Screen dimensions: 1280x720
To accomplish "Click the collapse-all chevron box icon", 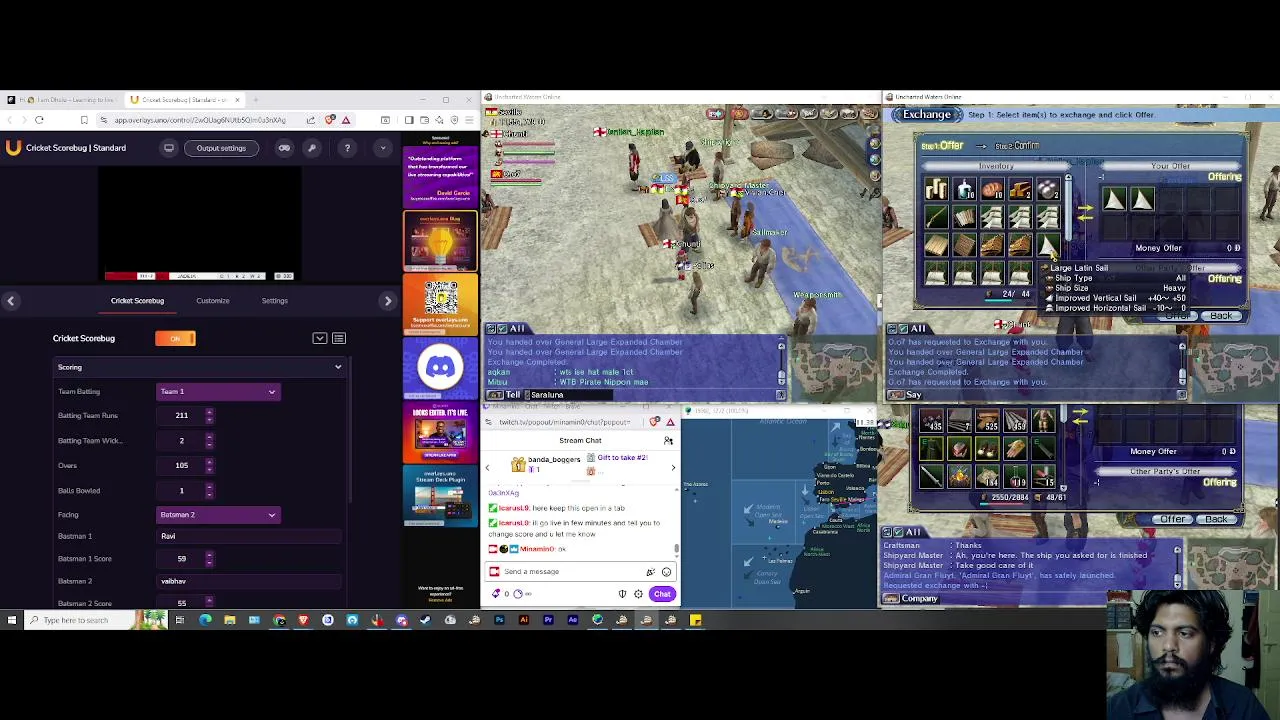I will tap(320, 339).
